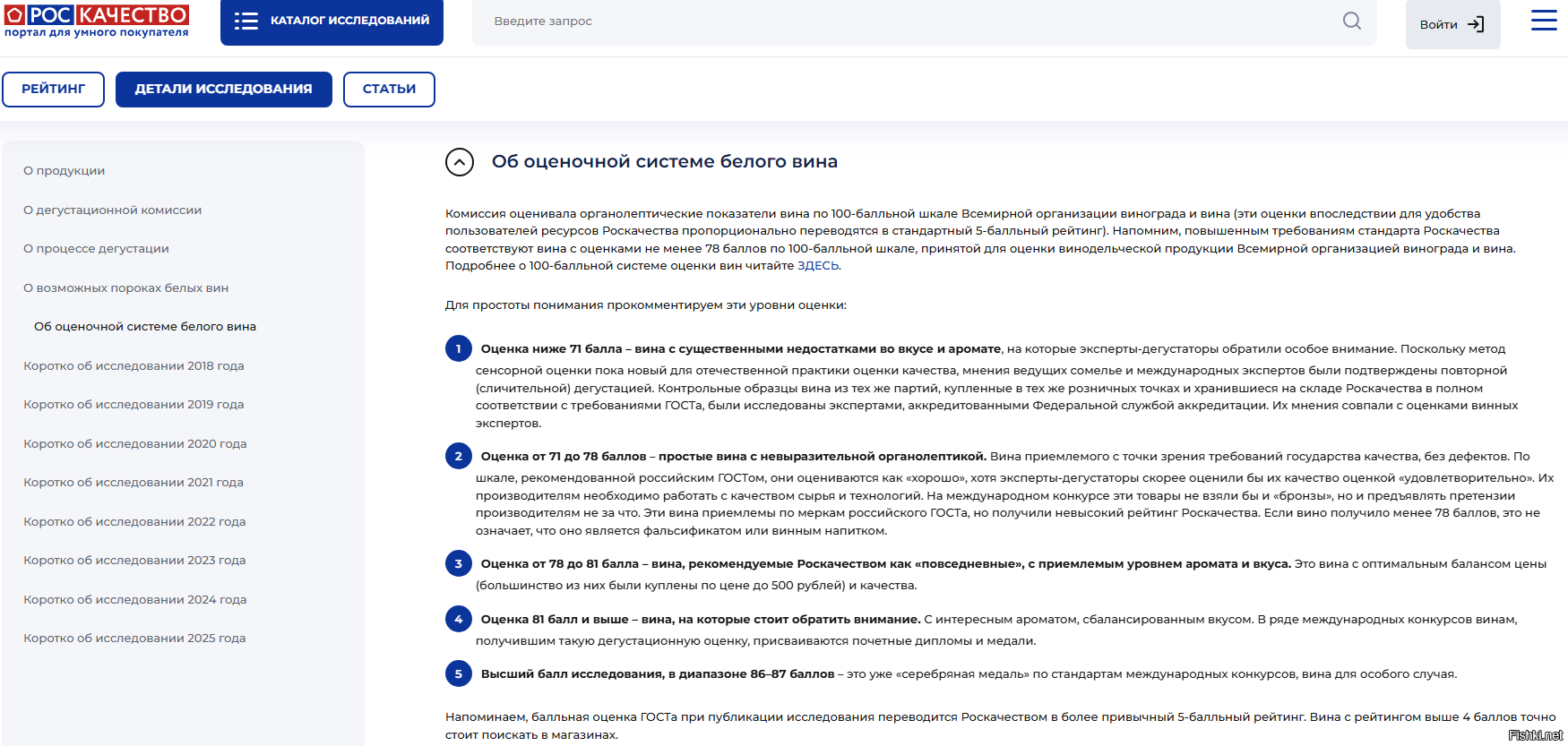Viewport: 1568px width, 746px height.
Task: Open Коротко об исследовании 2019 года
Action: (134, 405)
